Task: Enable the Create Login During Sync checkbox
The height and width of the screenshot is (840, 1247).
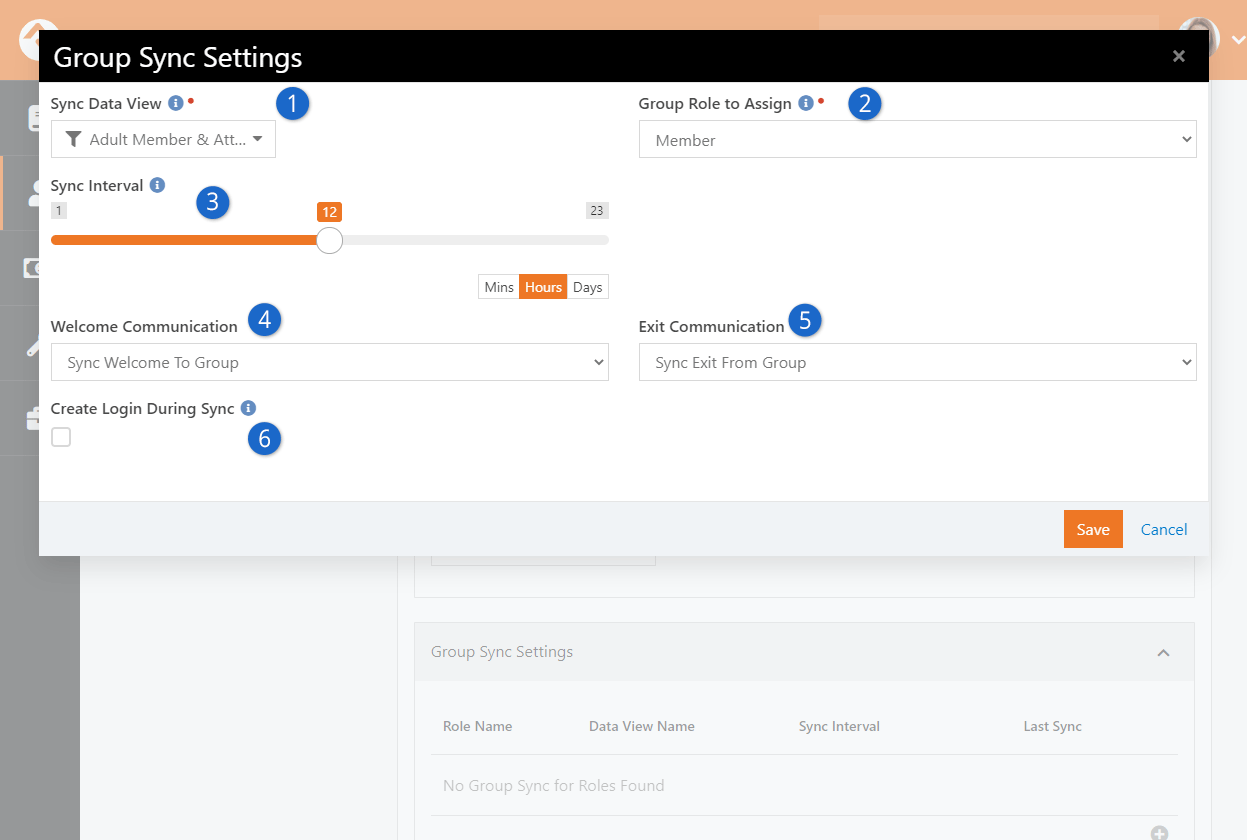Action: (61, 437)
